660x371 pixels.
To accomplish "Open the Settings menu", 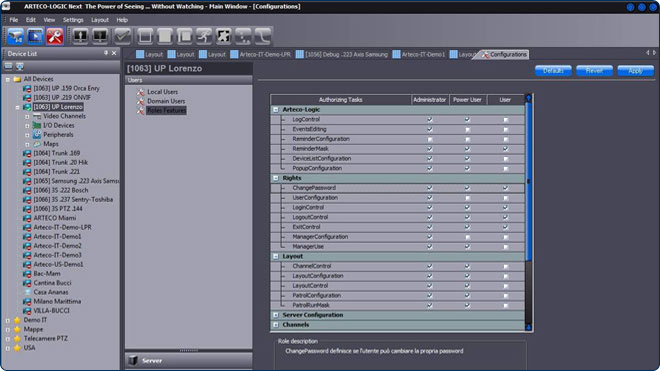I will coord(73,20).
